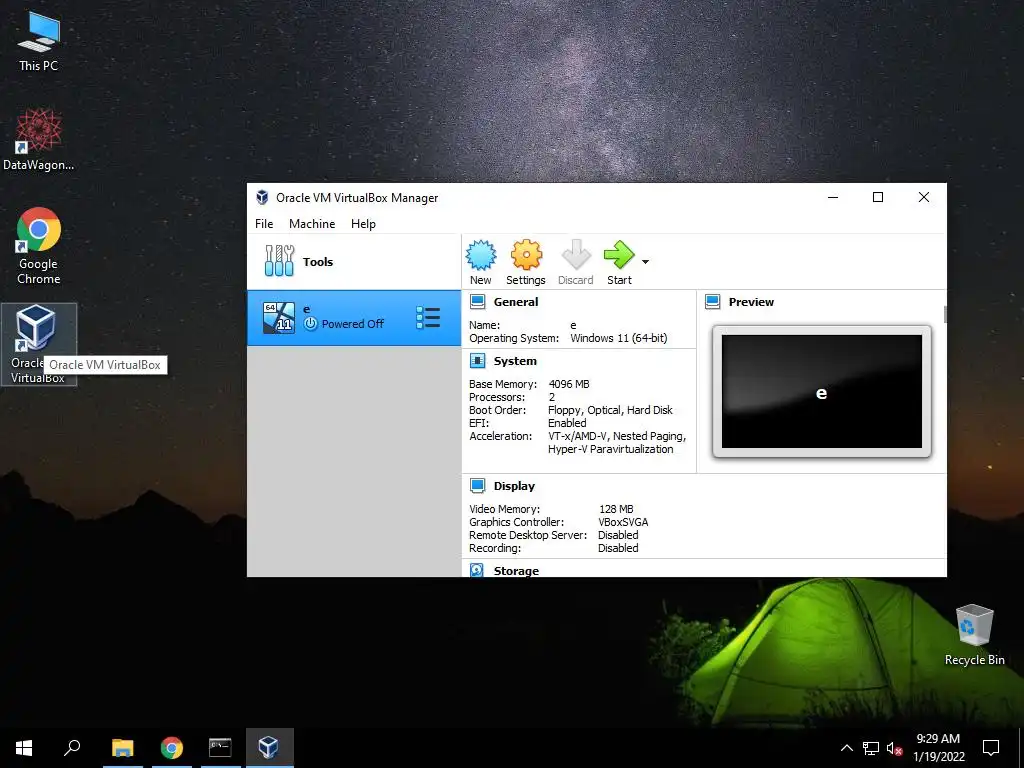Open Settings gear in VirtualBox toolbar
1024x768 pixels.
526,255
